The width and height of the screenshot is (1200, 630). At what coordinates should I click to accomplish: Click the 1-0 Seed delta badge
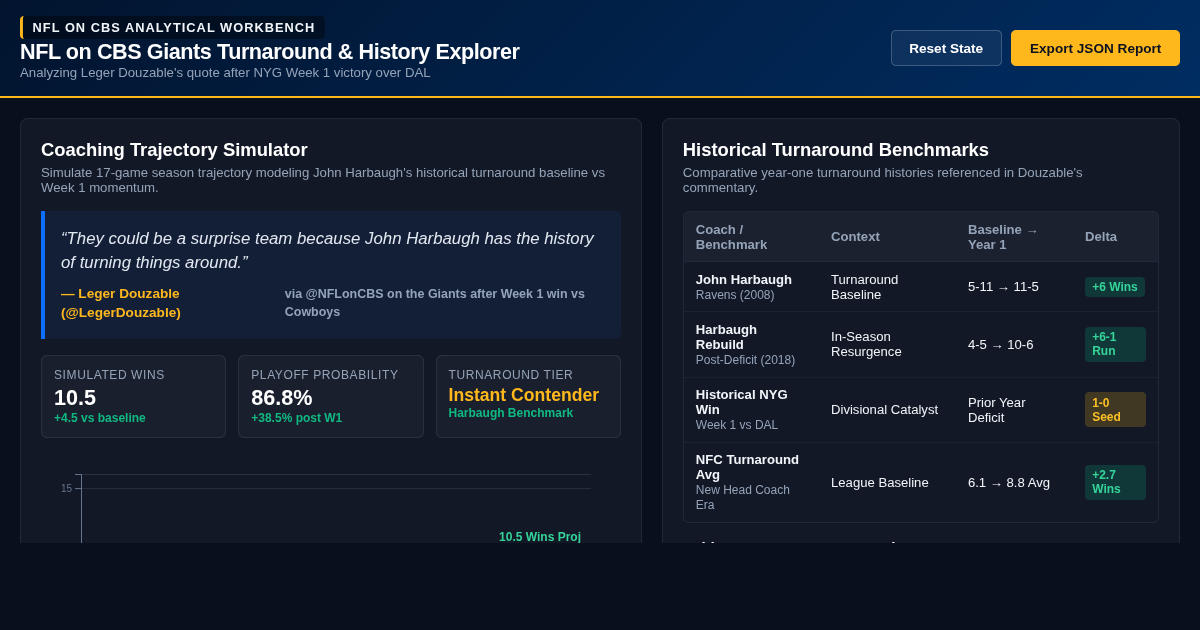(1115, 410)
